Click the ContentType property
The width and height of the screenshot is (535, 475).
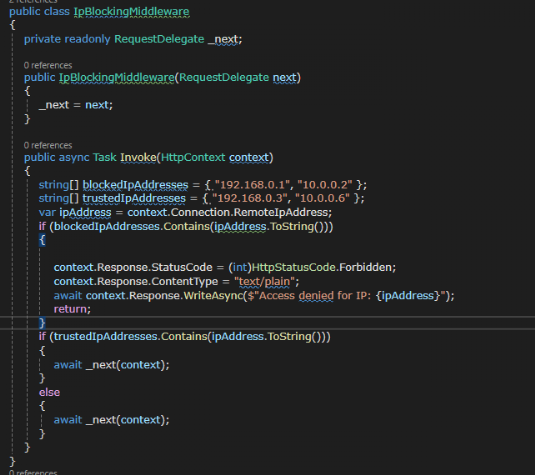pyautogui.click(x=185, y=282)
